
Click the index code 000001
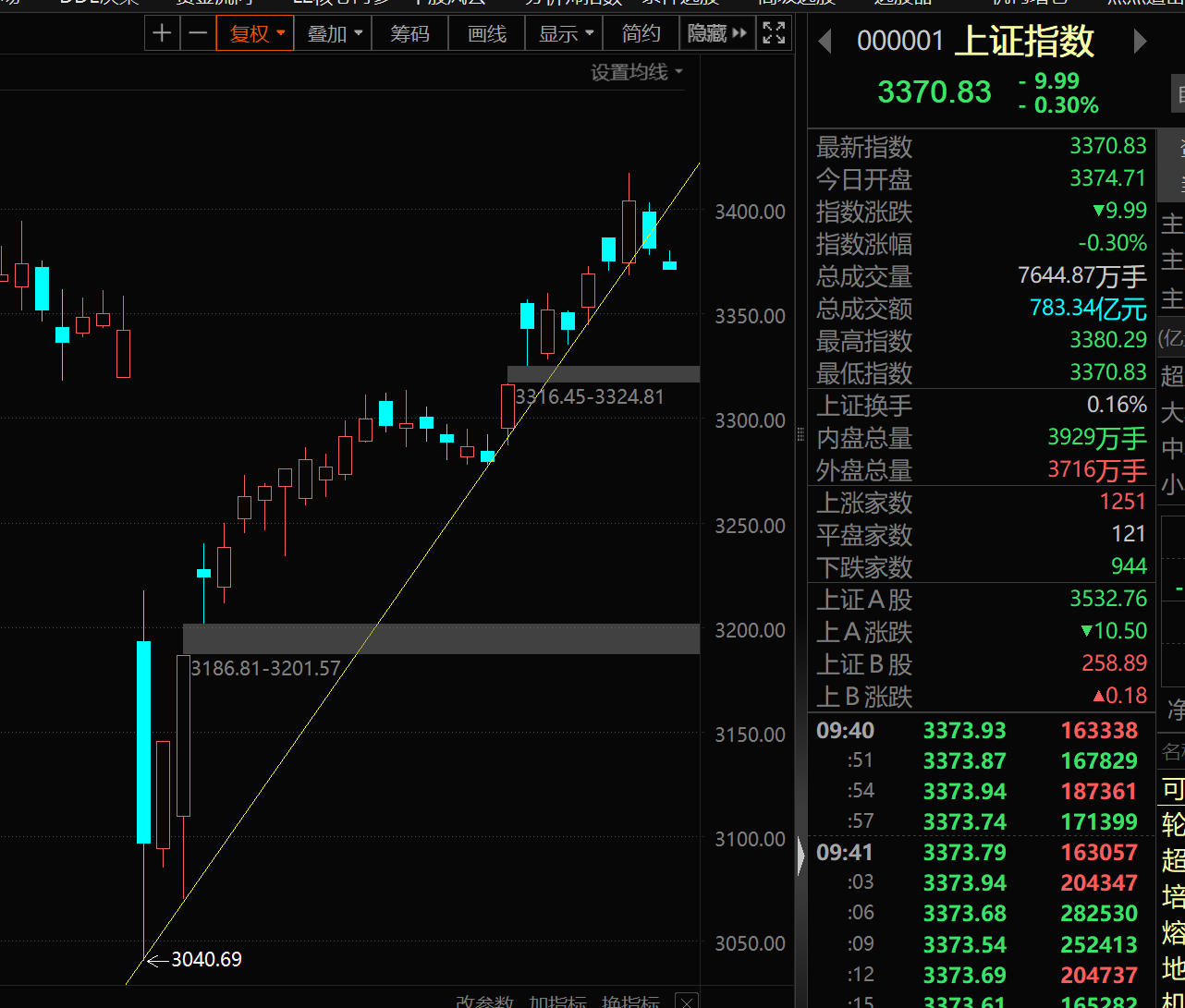point(900,42)
